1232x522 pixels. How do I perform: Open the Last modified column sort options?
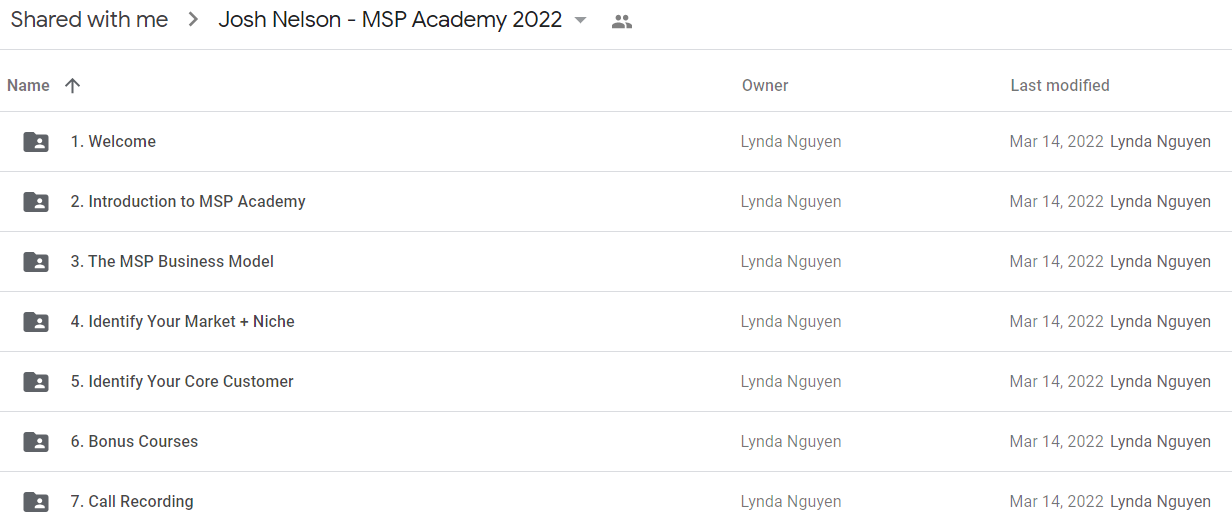pos(1060,86)
